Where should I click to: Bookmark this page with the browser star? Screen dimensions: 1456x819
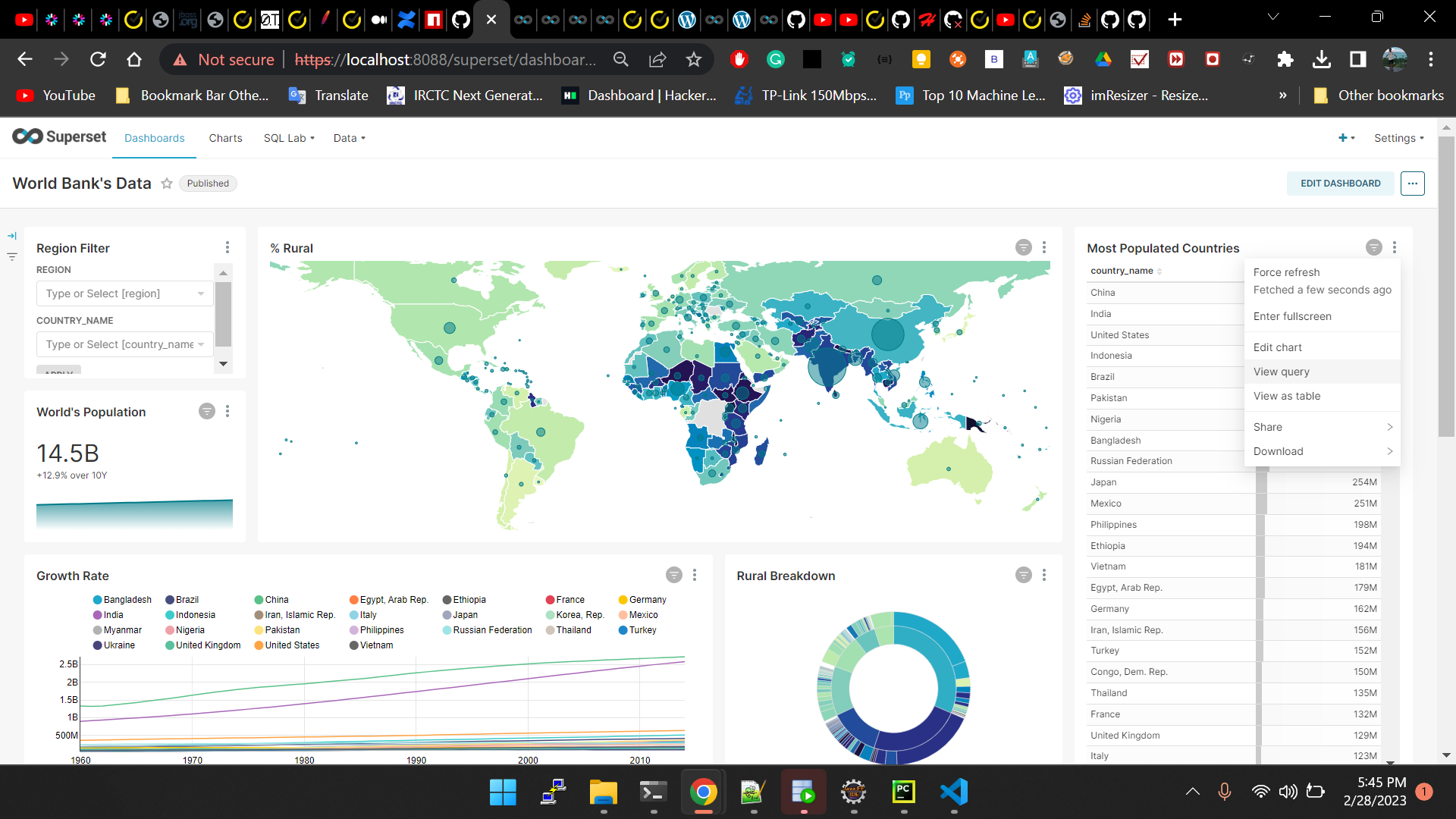[693, 59]
